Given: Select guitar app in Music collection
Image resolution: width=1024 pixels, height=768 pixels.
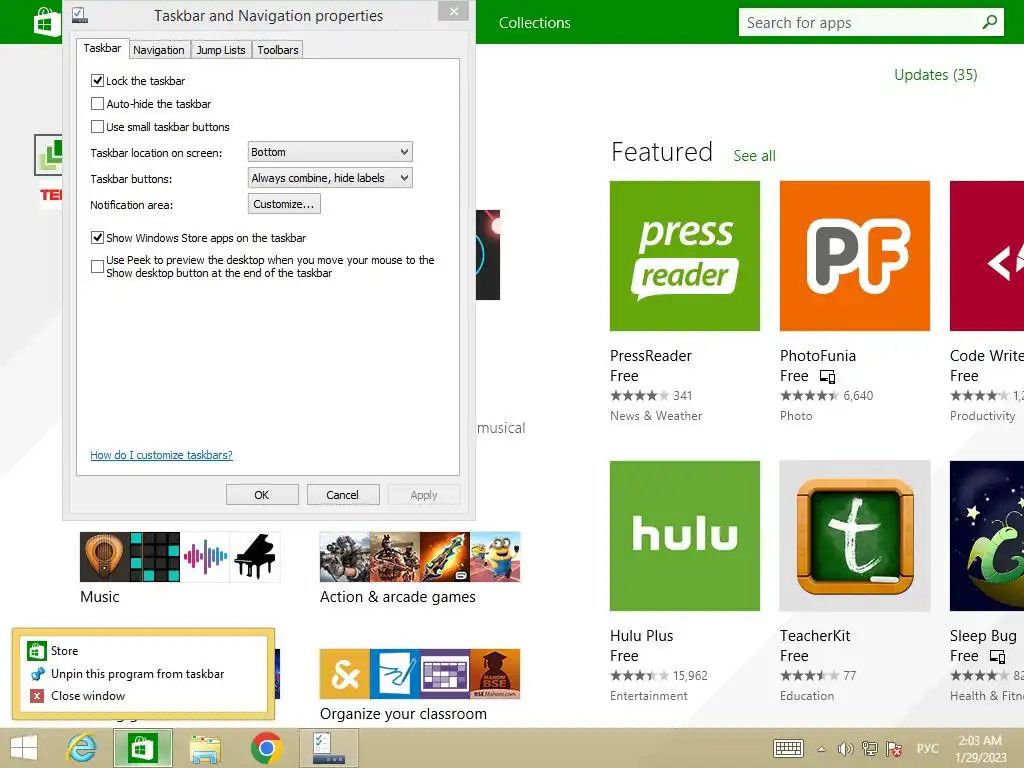Looking at the screenshot, I should point(104,557).
